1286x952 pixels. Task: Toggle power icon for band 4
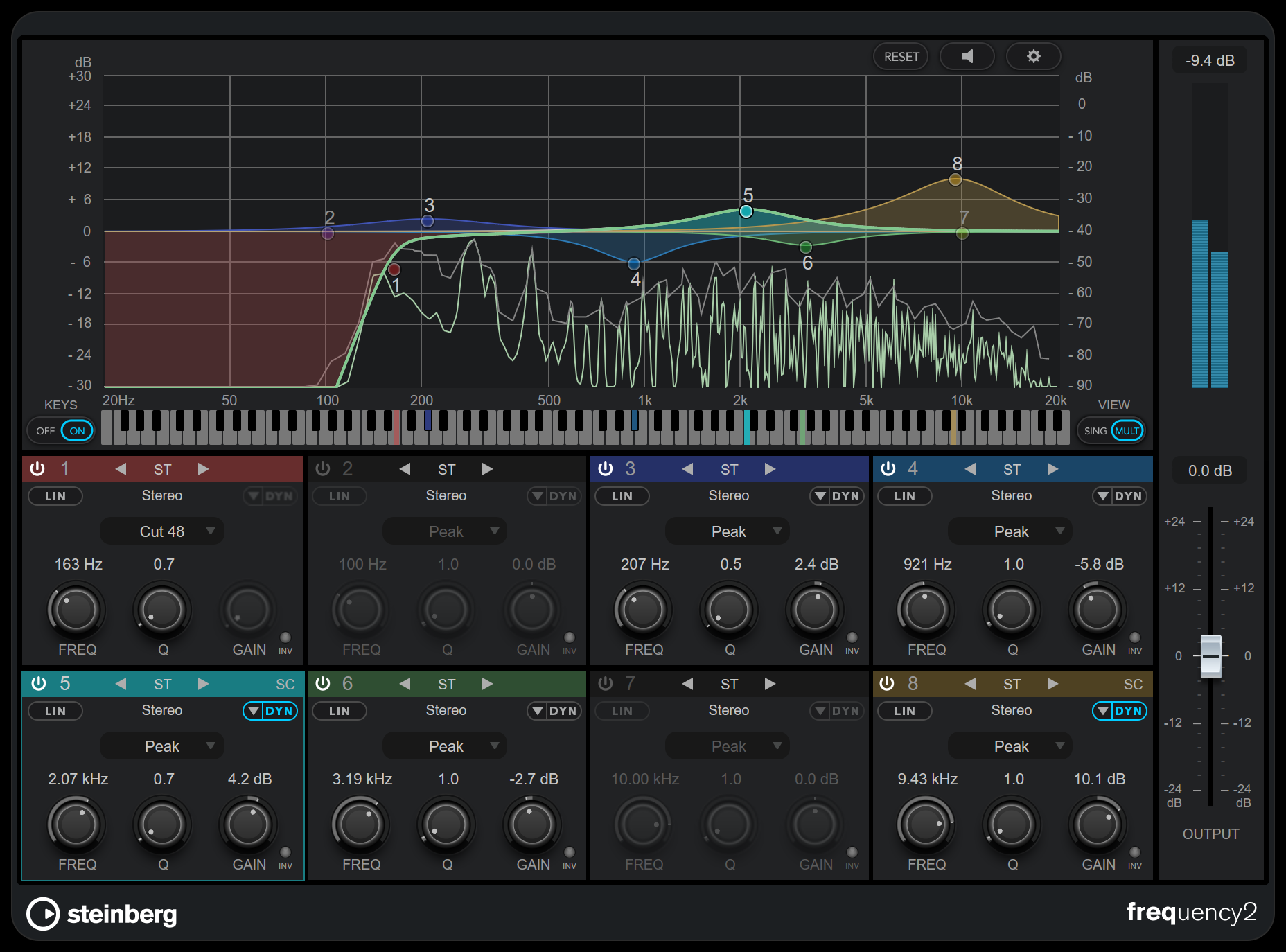coord(888,469)
